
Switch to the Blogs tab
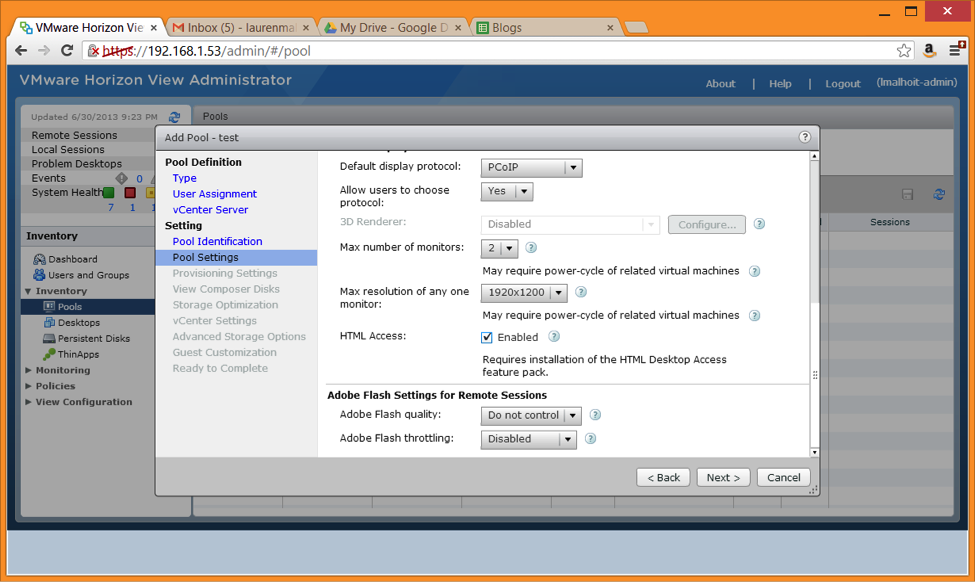546,28
